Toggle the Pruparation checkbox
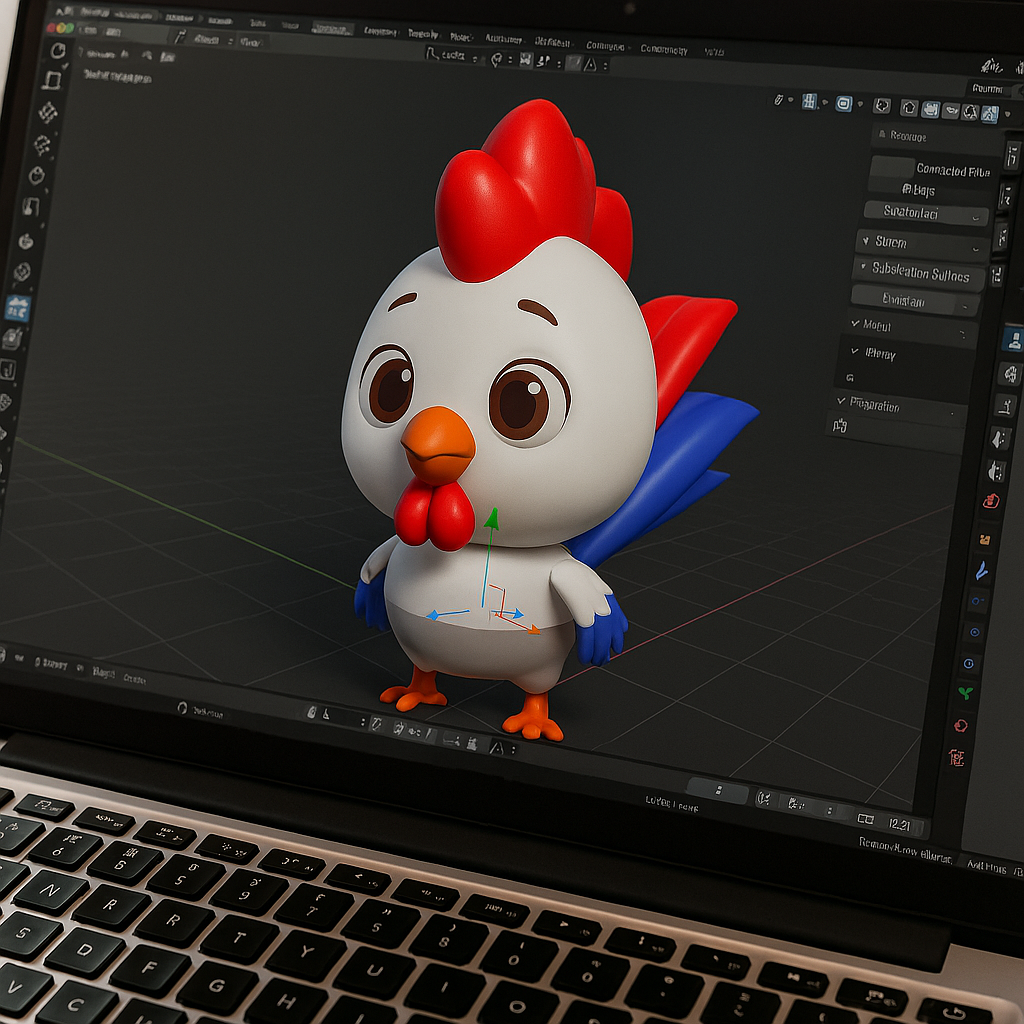Viewport: 1024px width, 1024px height. tap(841, 401)
